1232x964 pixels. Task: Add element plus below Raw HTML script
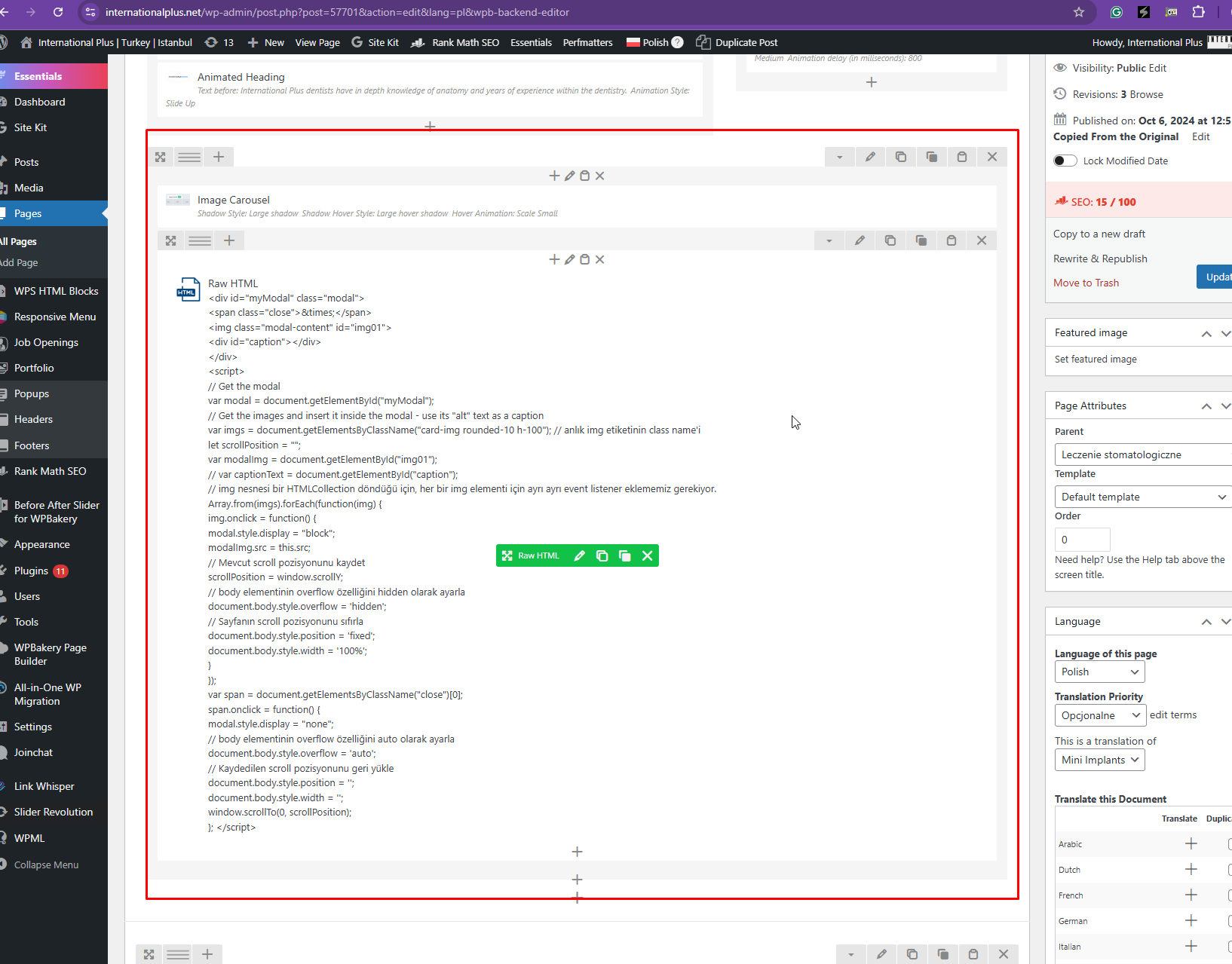[x=577, y=852]
